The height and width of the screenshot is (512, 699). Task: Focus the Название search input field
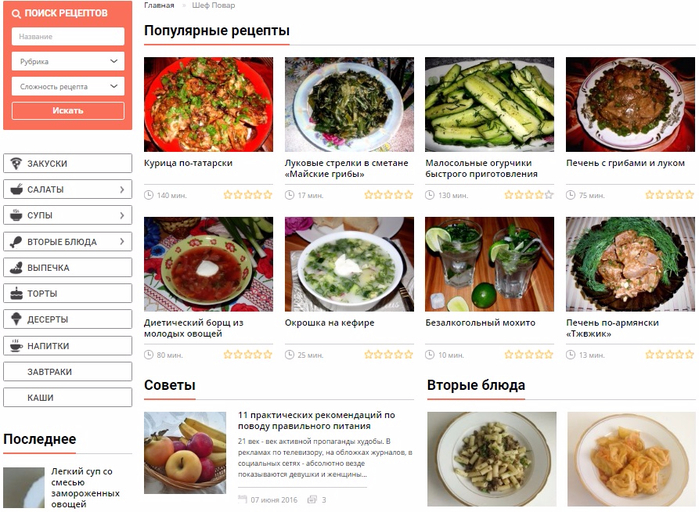coord(68,37)
